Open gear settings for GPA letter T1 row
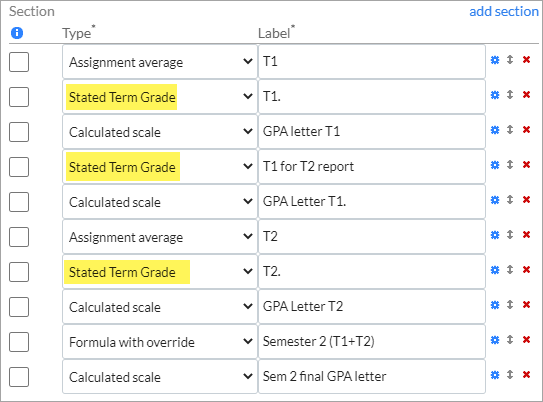543x402 pixels. point(495,130)
